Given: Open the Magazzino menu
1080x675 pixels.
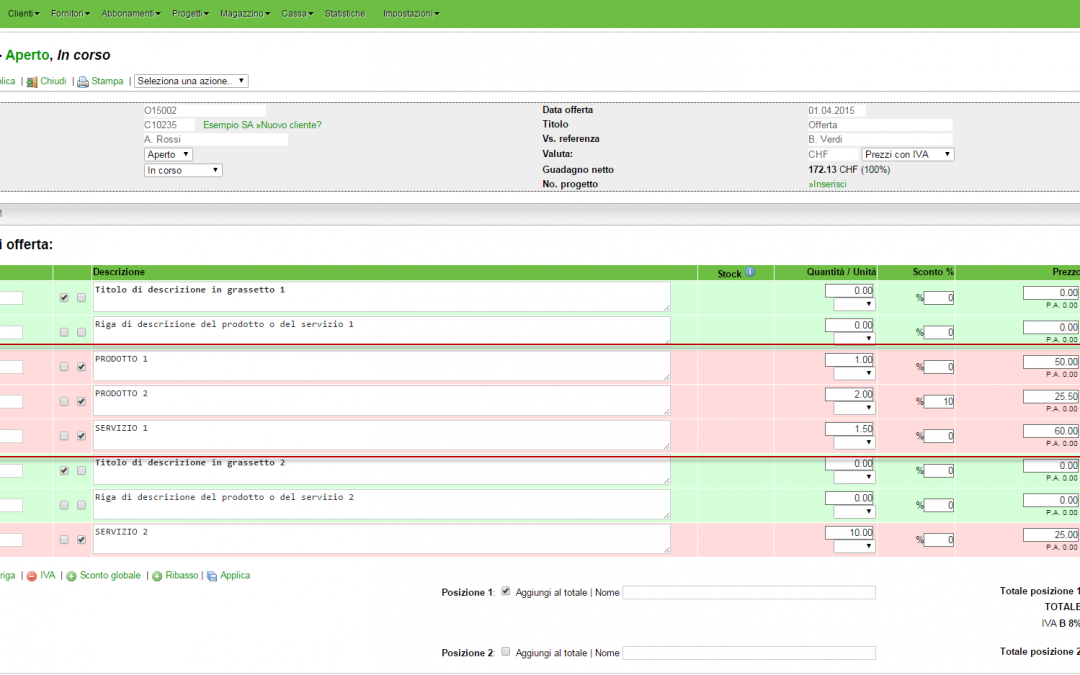Looking at the screenshot, I should tap(246, 14).
